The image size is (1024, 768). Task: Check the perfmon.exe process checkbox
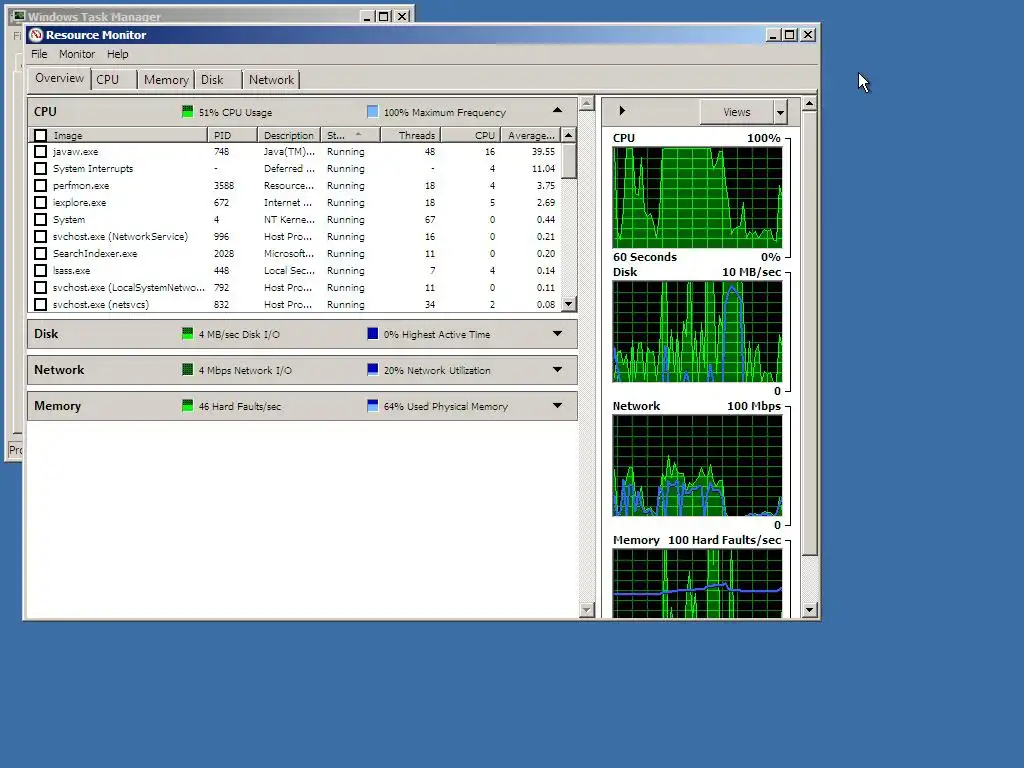(x=40, y=185)
